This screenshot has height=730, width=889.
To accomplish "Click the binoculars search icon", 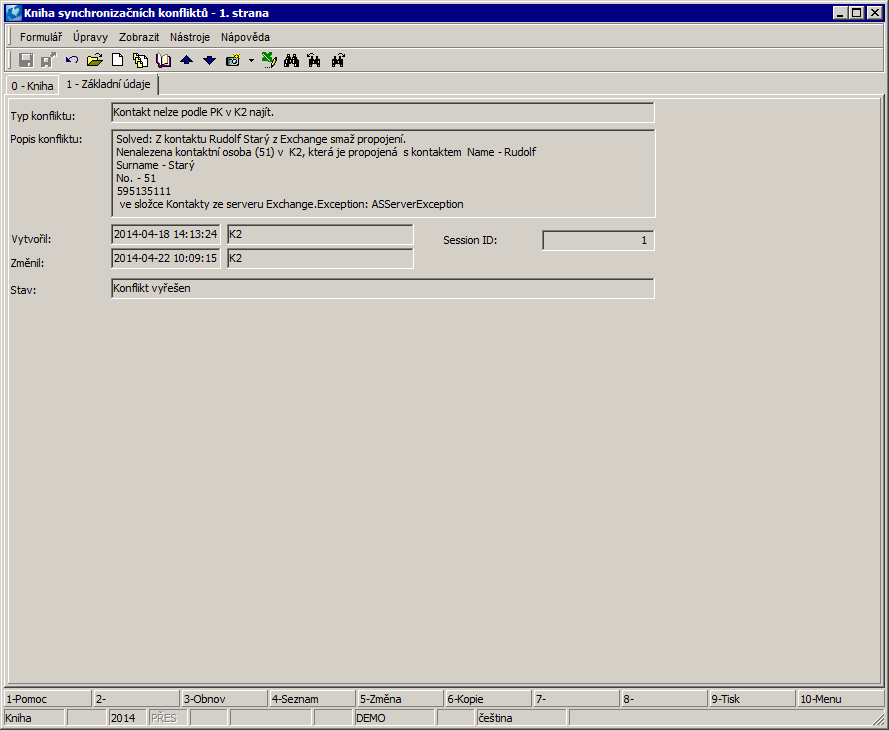I will [x=291, y=60].
